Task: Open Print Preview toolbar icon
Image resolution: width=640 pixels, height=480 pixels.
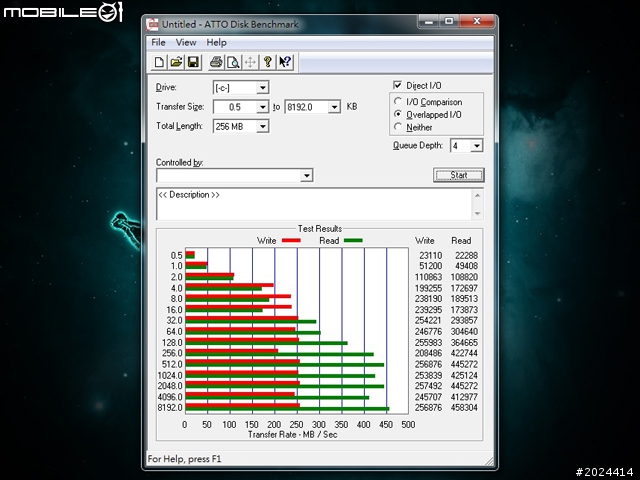Action: point(233,62)
